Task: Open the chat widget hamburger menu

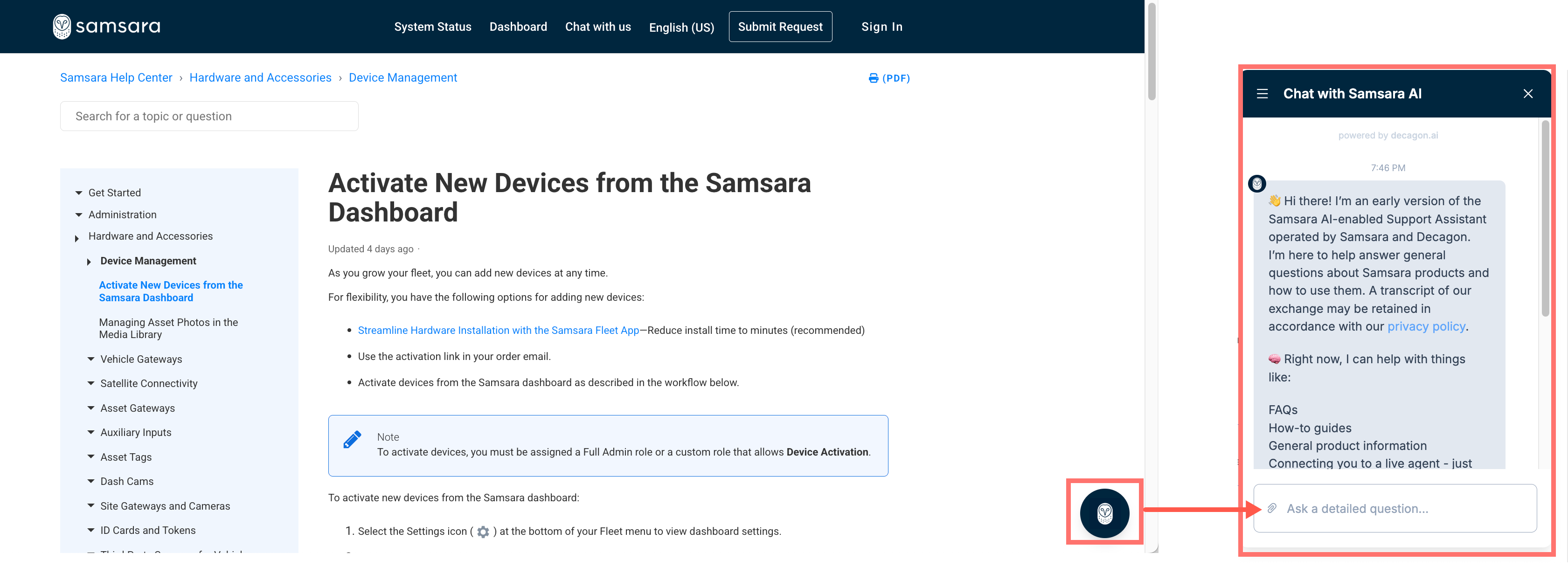Action: (x=1263, y=94)
